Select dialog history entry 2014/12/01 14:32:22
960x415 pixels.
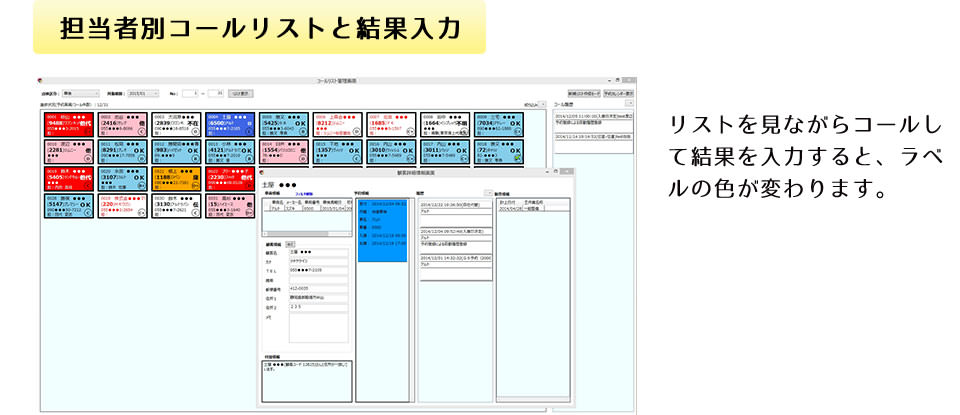(456, 267)
